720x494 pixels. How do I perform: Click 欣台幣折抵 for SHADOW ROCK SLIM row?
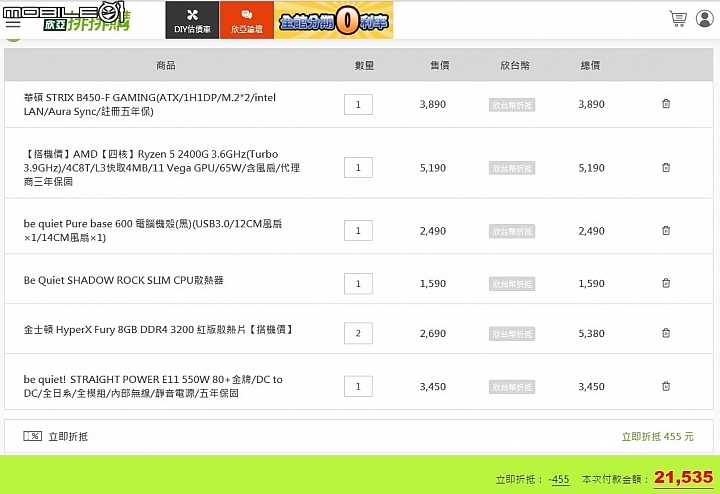click(512, 284)
